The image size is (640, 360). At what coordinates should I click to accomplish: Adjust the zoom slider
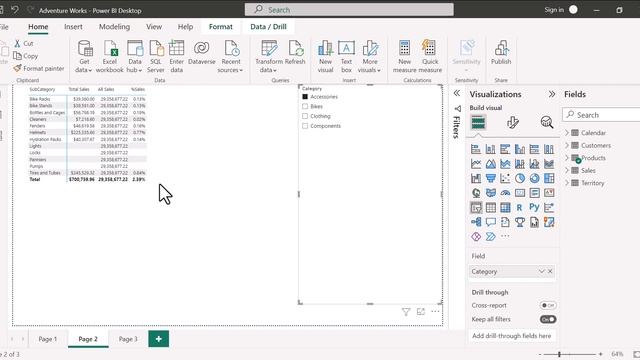(560, 354)
